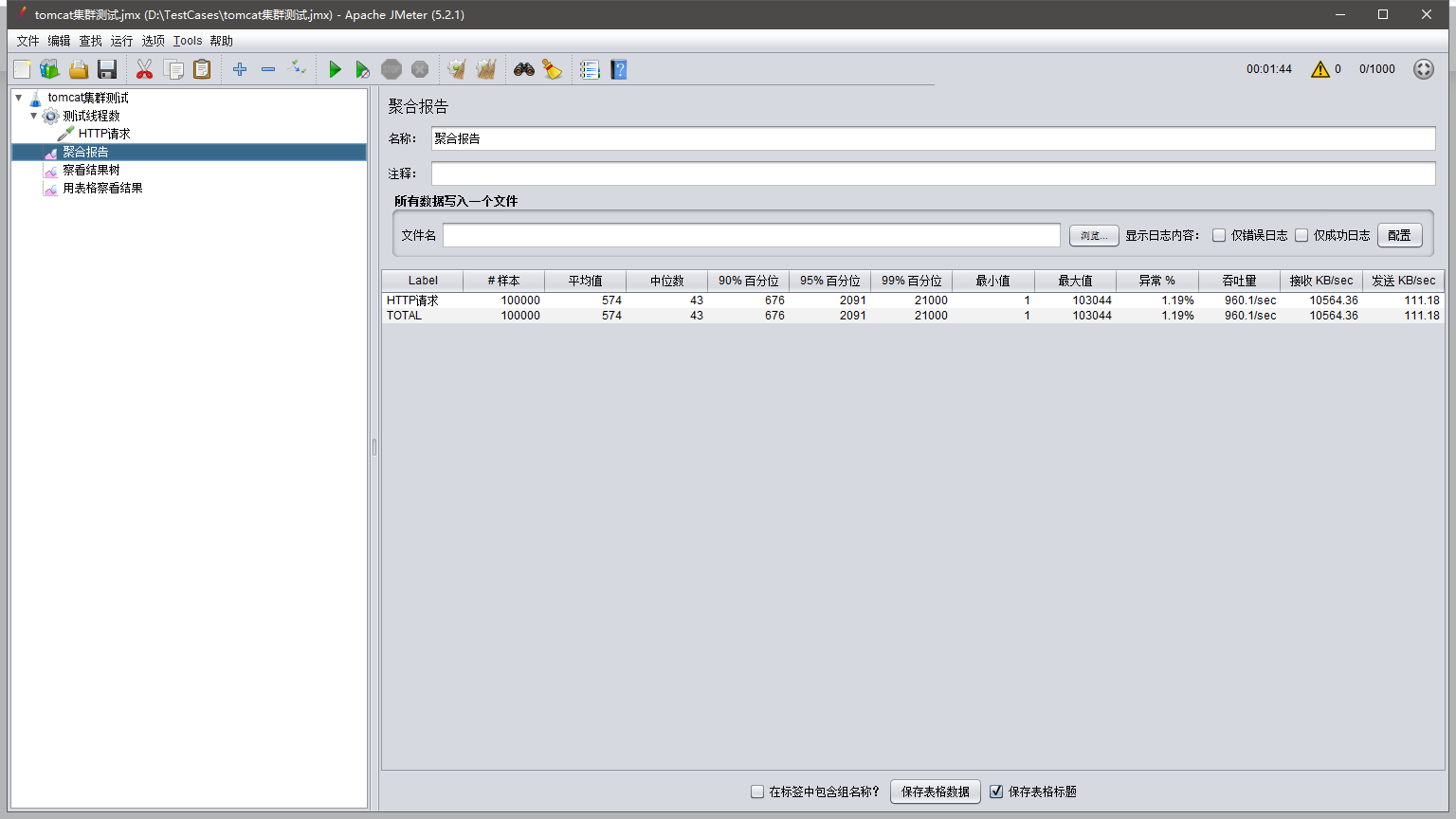
Task: Collapse the tomcat集群测试 tree node
Action: pyautogui.click(x=19, y=98)
